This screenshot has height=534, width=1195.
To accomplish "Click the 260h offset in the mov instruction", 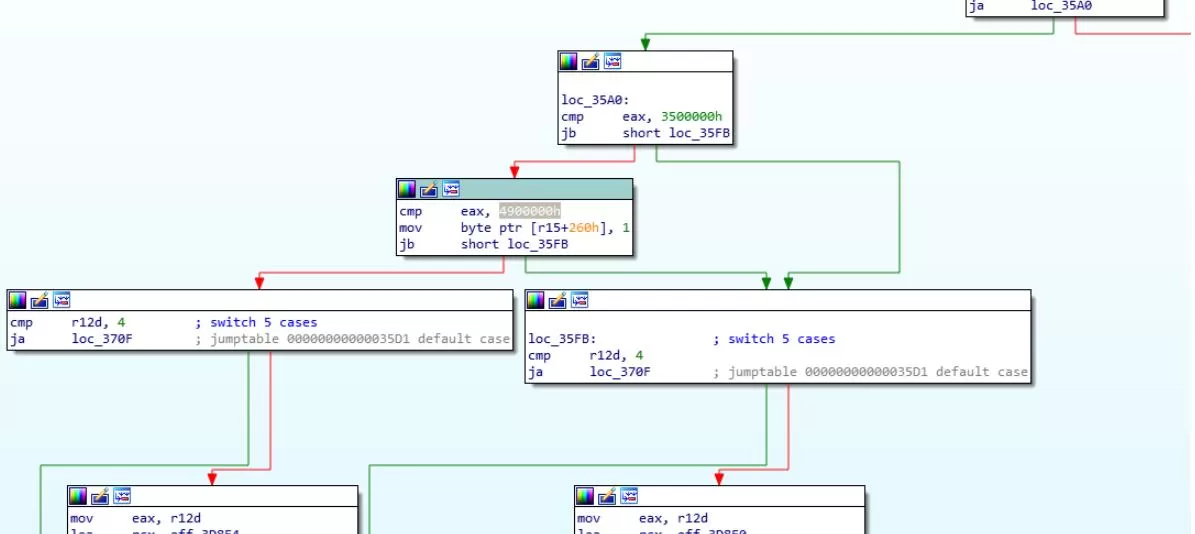I will 584,228.
